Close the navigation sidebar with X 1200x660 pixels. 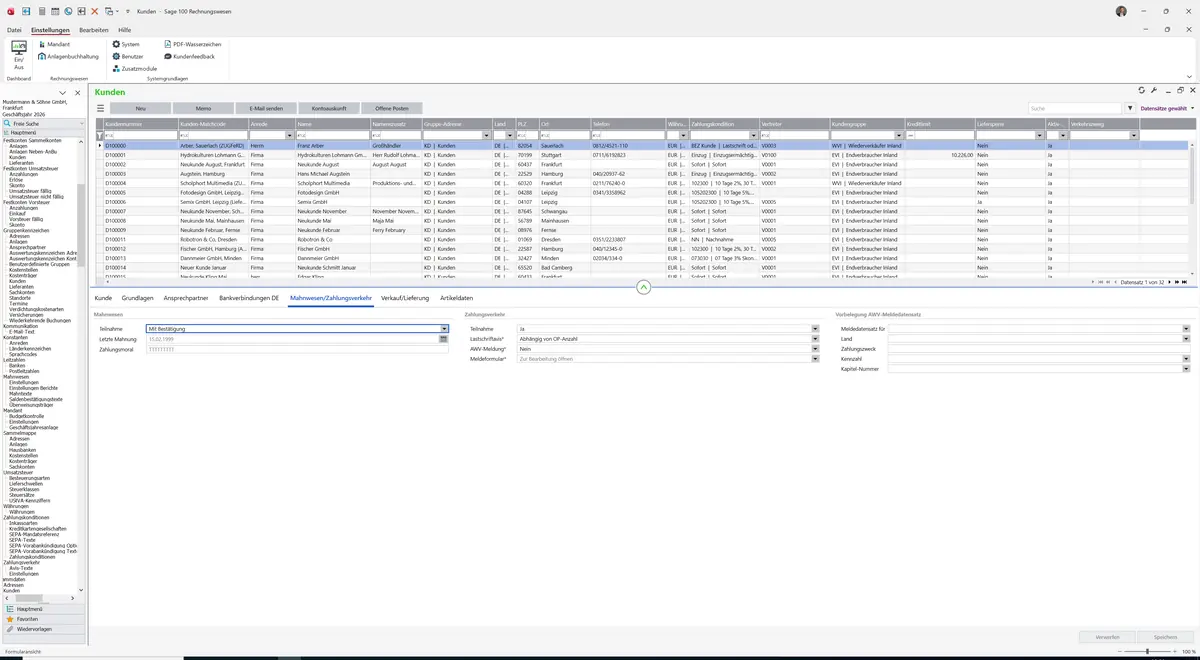click(78, 92)
